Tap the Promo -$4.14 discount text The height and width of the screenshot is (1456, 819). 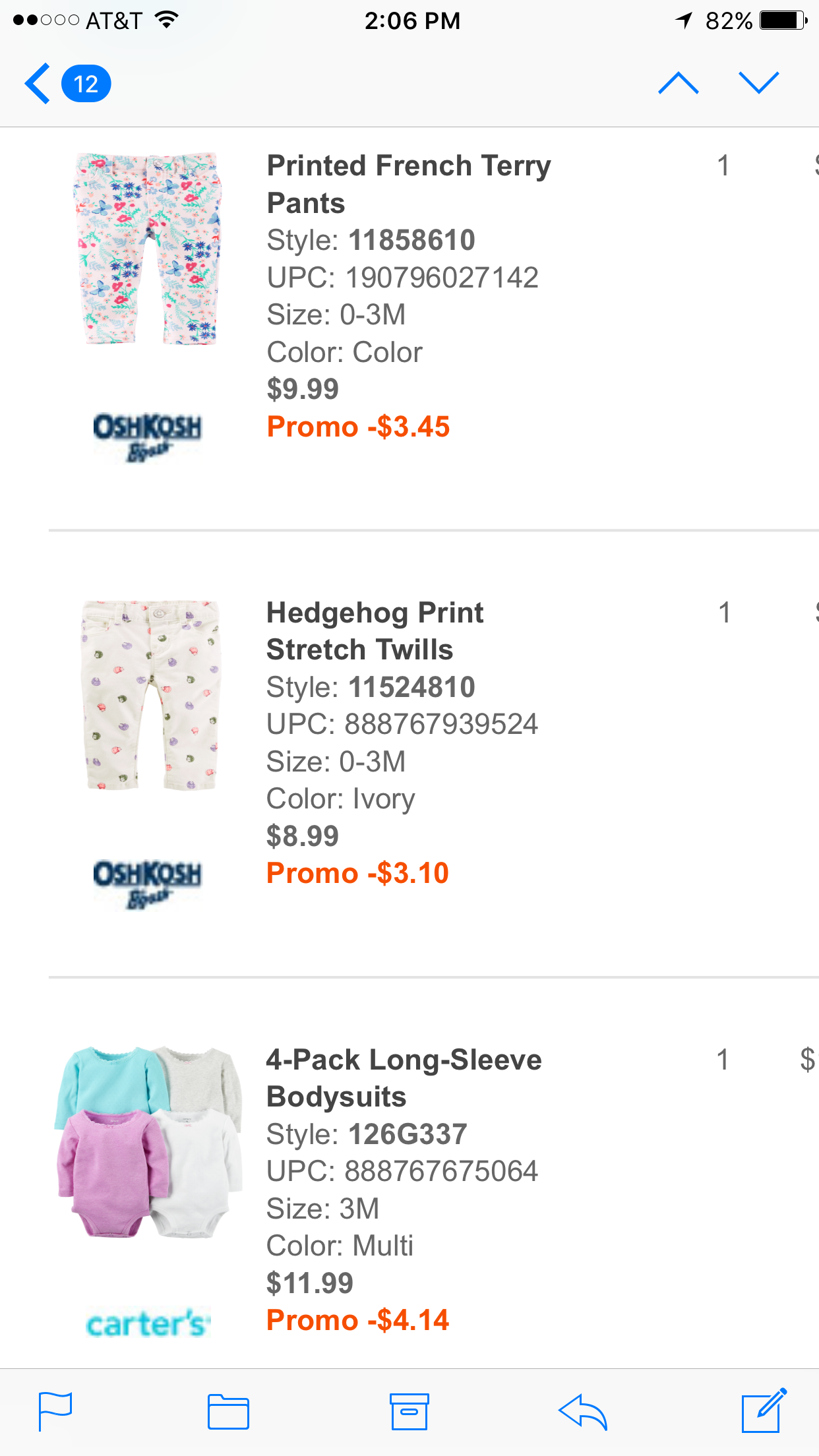[x=357, y=1320]
